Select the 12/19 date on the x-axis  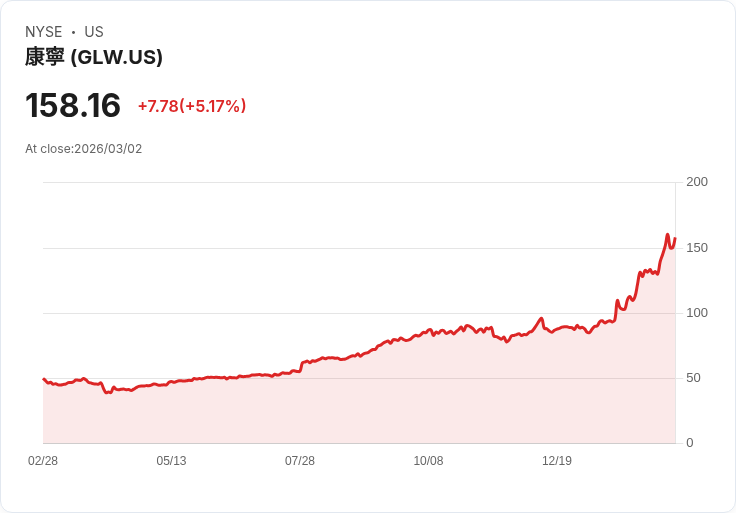pos(557,461)
